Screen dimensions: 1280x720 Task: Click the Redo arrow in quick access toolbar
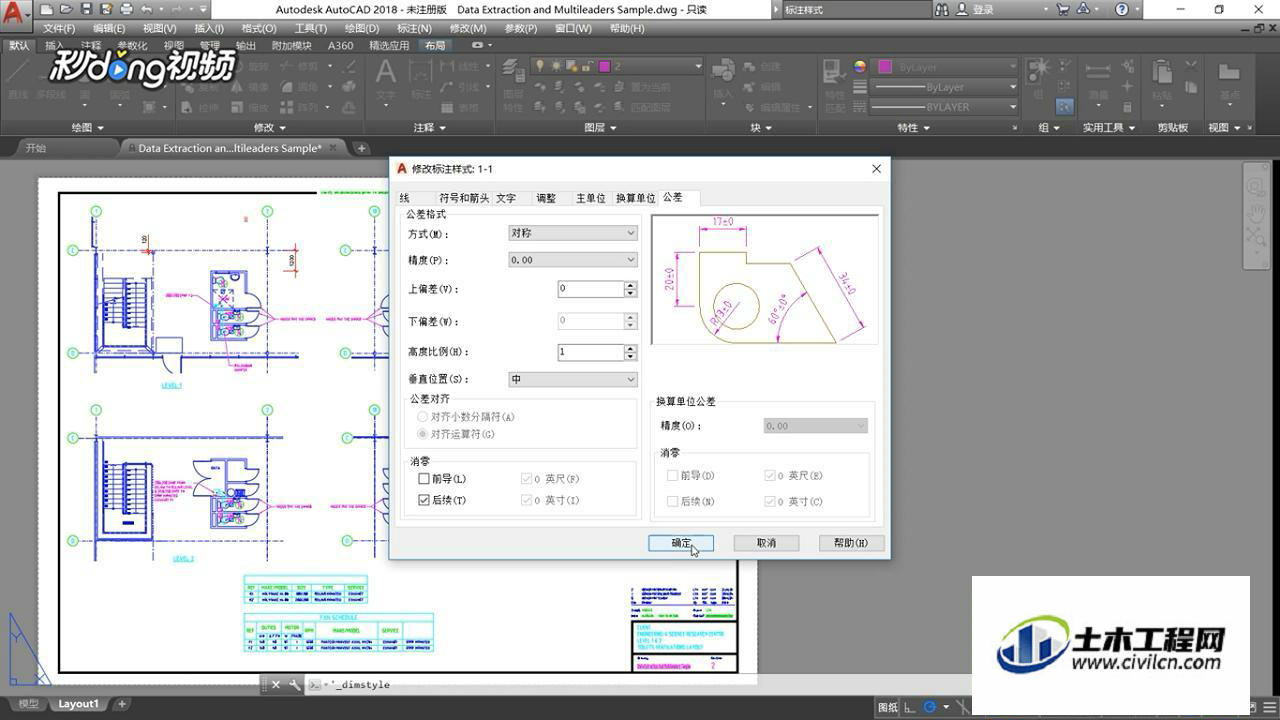[x=178, y=9]
